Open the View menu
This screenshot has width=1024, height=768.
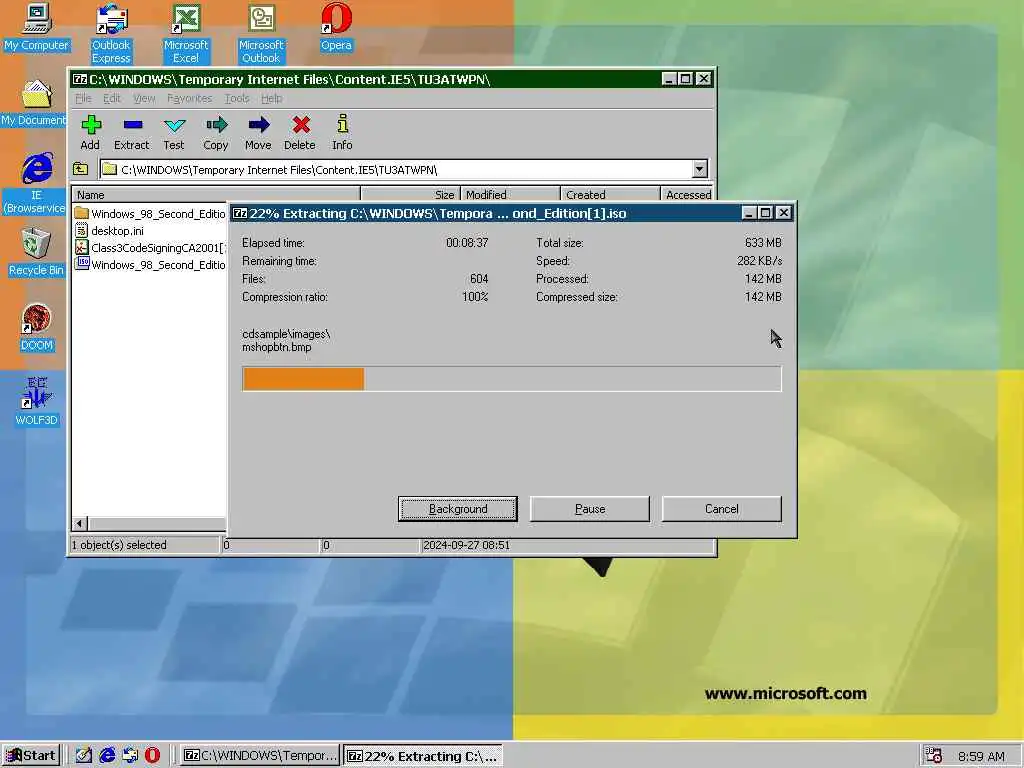pyautogui.click(x=144, y=98)
